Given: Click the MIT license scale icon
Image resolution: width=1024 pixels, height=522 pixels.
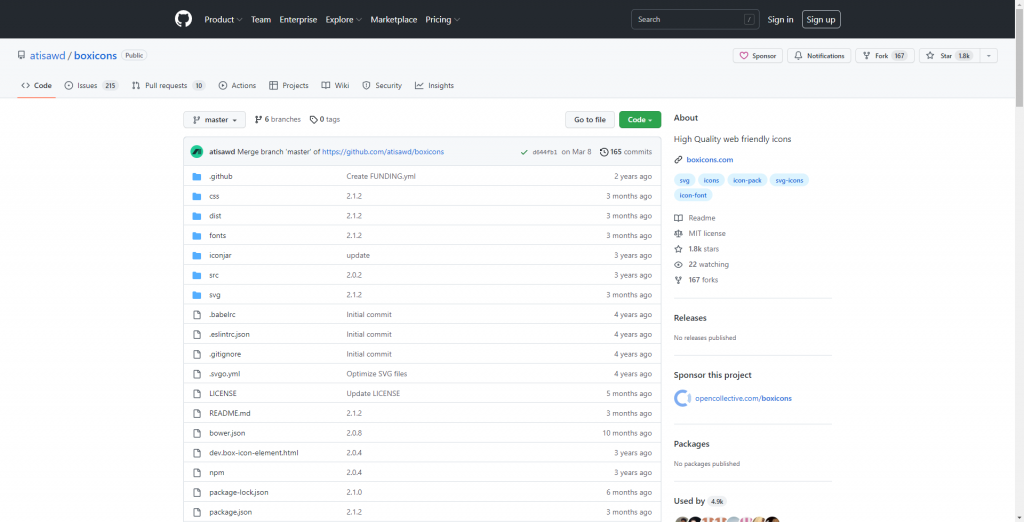Looking at the screenshot, I should [x=679, y=233].
